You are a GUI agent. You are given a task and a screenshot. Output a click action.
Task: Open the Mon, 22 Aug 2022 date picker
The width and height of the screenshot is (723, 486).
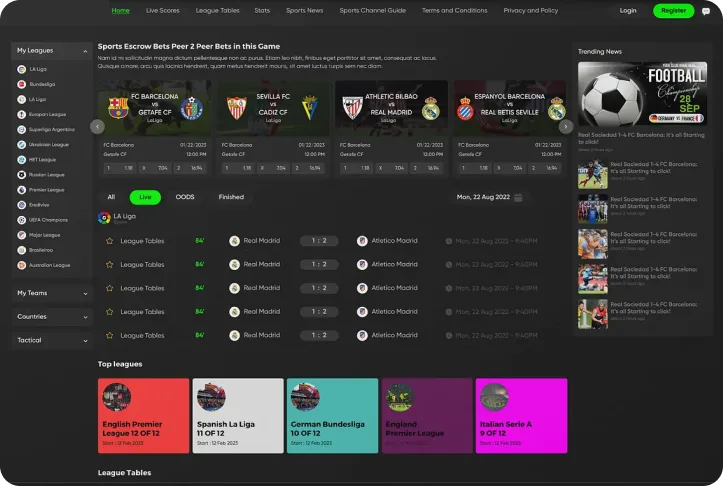click(489, 197)
